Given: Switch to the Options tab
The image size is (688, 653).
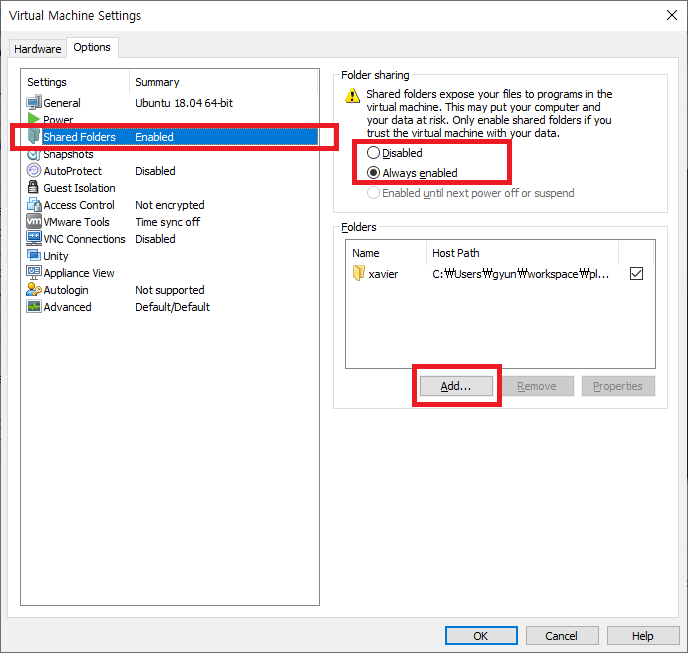Looking at the screenshot, I should coord(92,47).
